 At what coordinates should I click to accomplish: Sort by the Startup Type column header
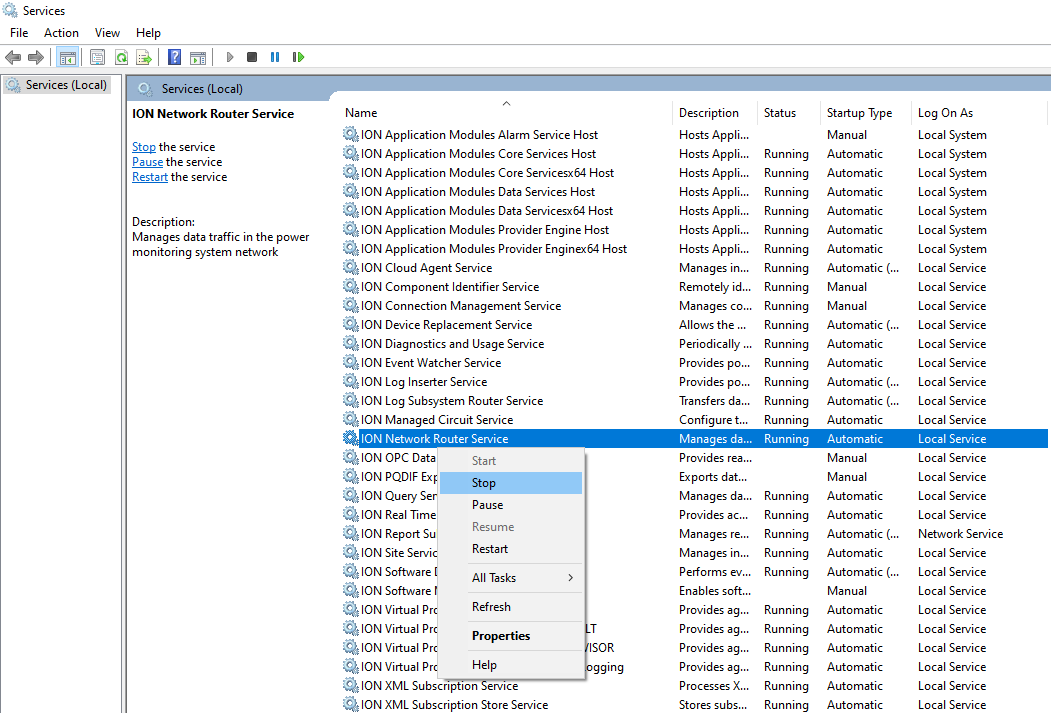[x=865, y=113]
